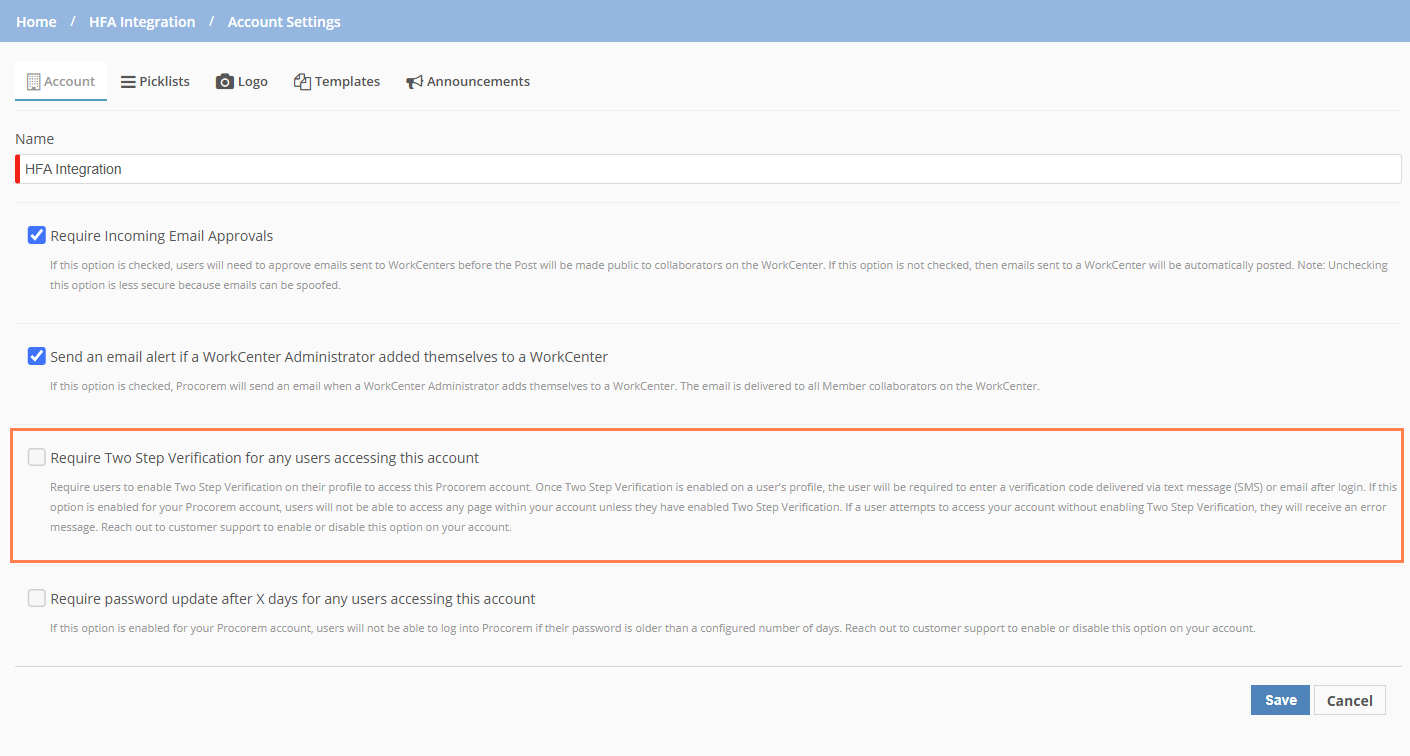Uncheck Require Incoming Email Approvals
This screenshot has height=756, width=1410.
coord(37,236)
